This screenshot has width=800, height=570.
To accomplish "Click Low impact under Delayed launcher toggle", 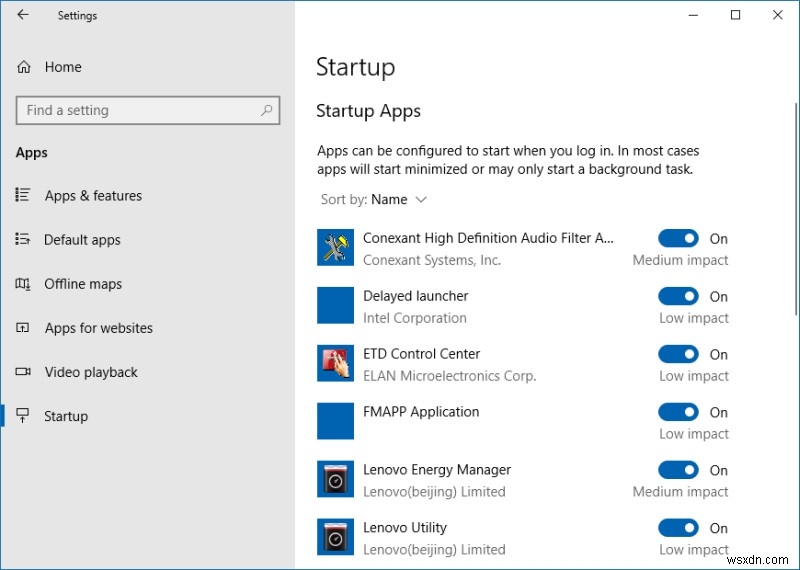I will tap(694, 318).
